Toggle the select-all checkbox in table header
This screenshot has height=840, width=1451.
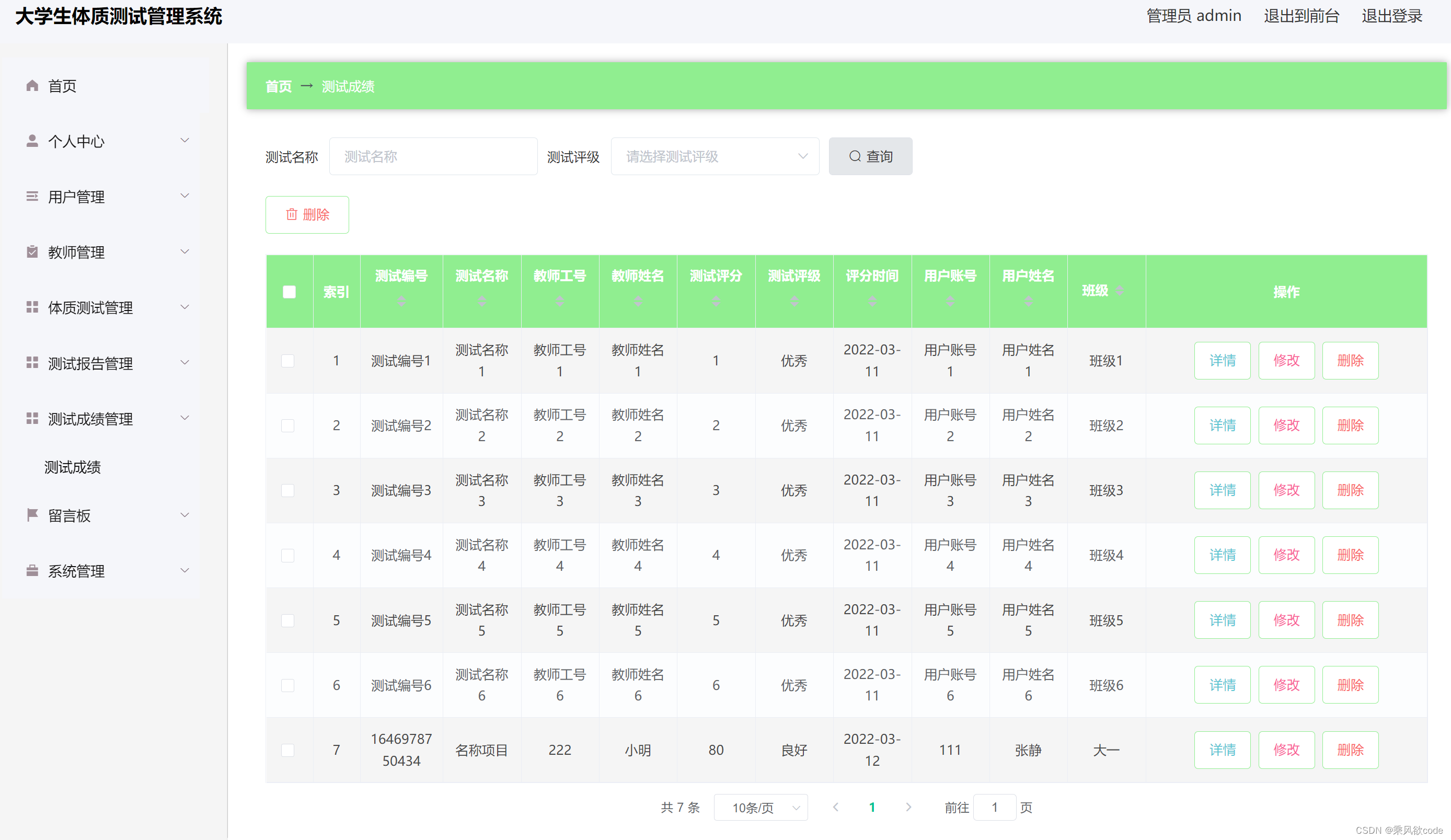[289, 292]
